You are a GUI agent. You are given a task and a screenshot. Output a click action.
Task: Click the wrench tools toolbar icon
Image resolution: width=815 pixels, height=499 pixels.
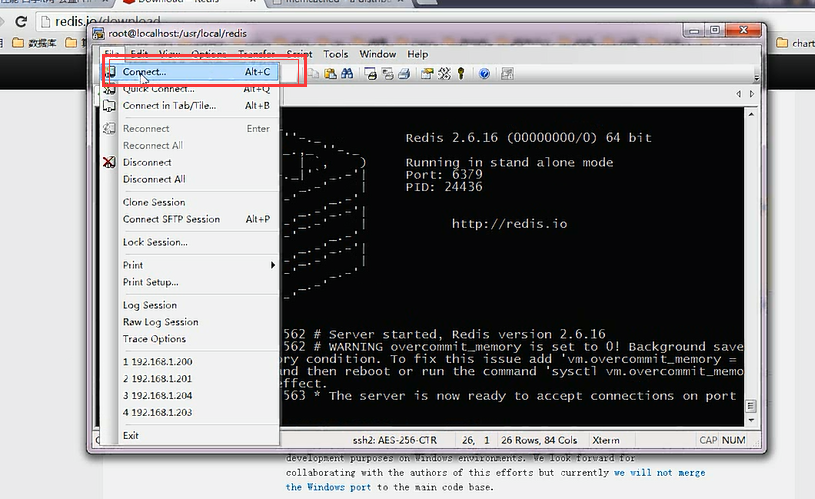click(x=444, y=74)
